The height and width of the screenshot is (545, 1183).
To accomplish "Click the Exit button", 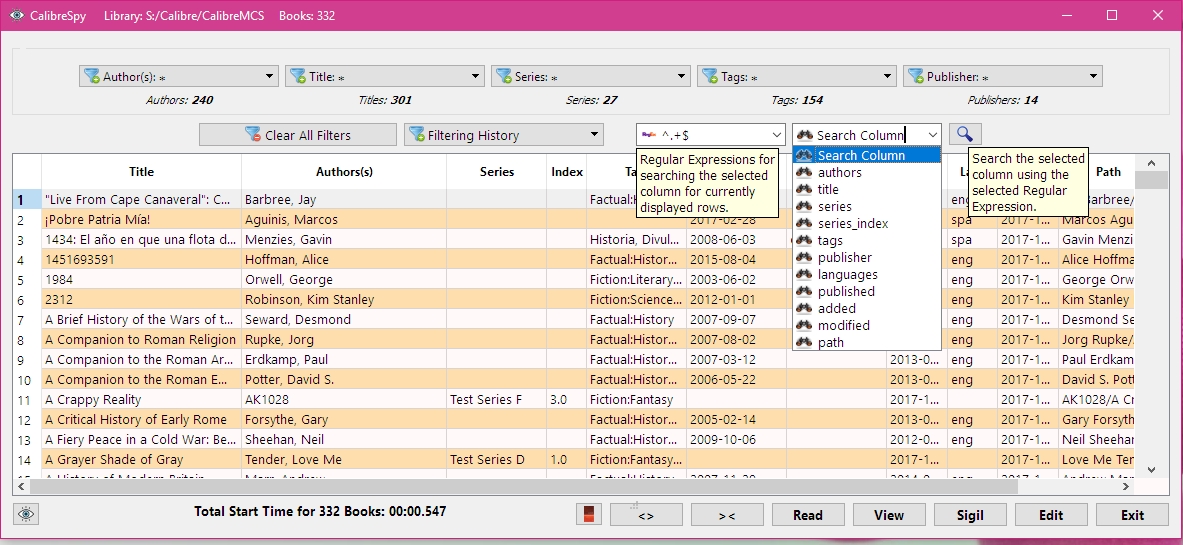I will 1132,515.
